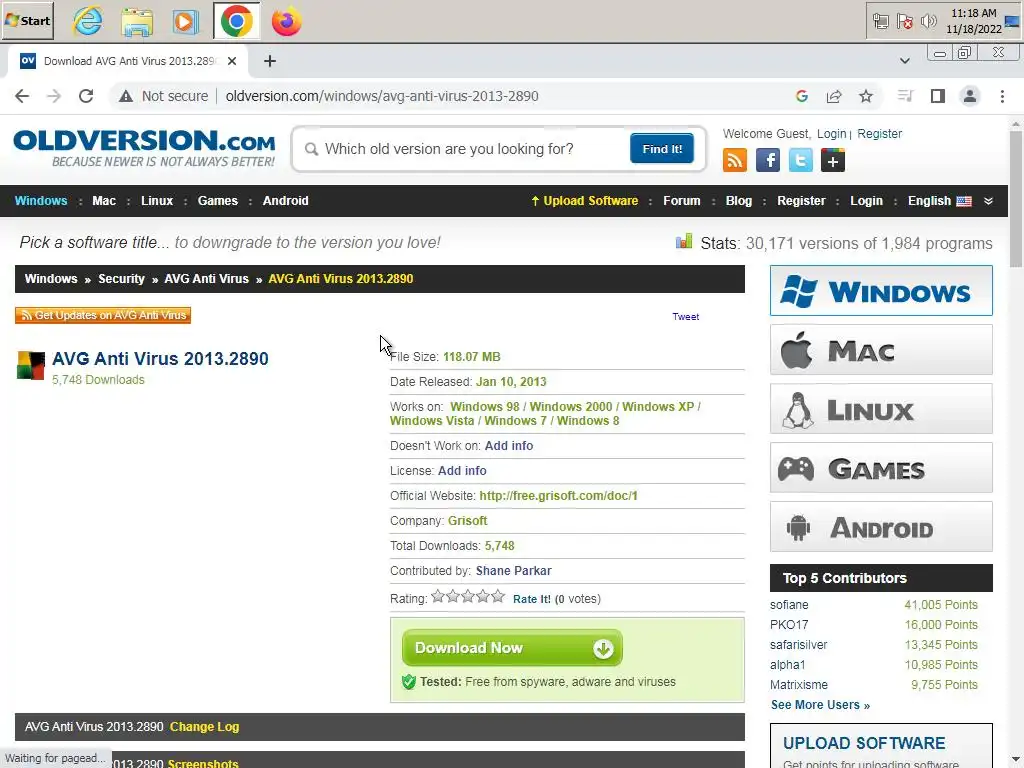Viewport: 1024px width, 768px height.
Task: Open Firefox from the taskbar
Action: click(287, 22)
